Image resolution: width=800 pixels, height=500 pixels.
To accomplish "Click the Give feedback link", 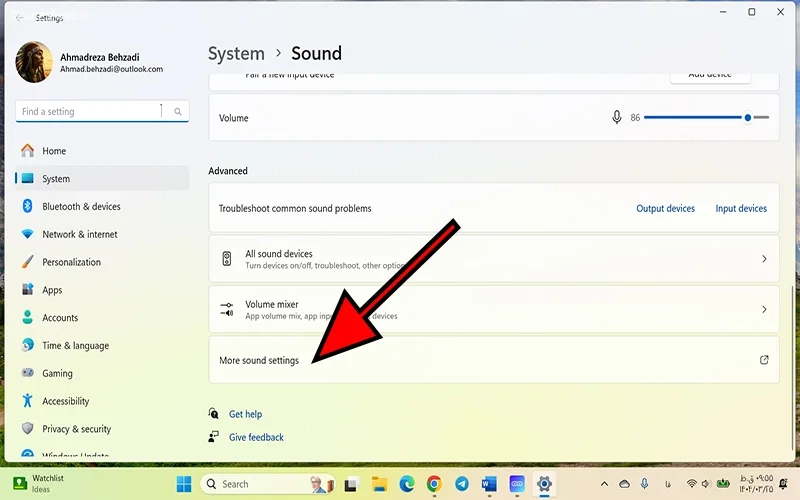I will 256,437.
